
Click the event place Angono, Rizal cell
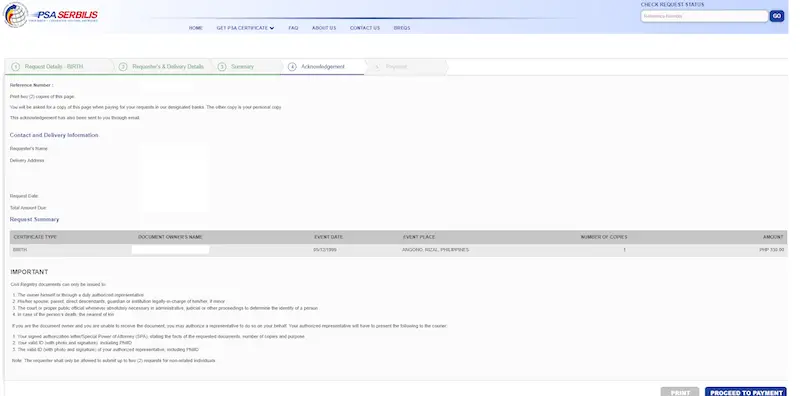[x=435, y=250]
